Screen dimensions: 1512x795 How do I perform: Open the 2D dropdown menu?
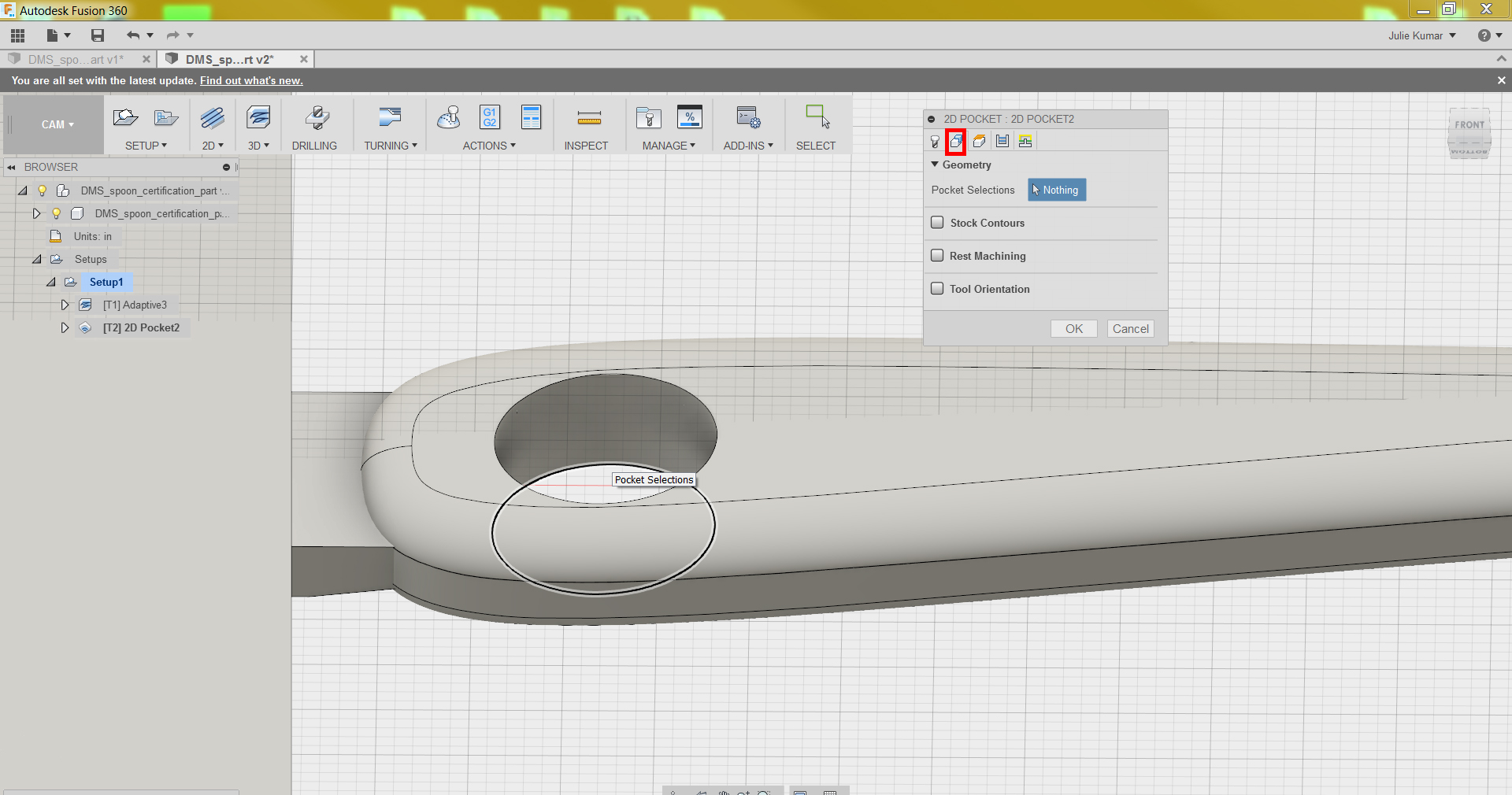pyautogui.click(x=213, y=146)
